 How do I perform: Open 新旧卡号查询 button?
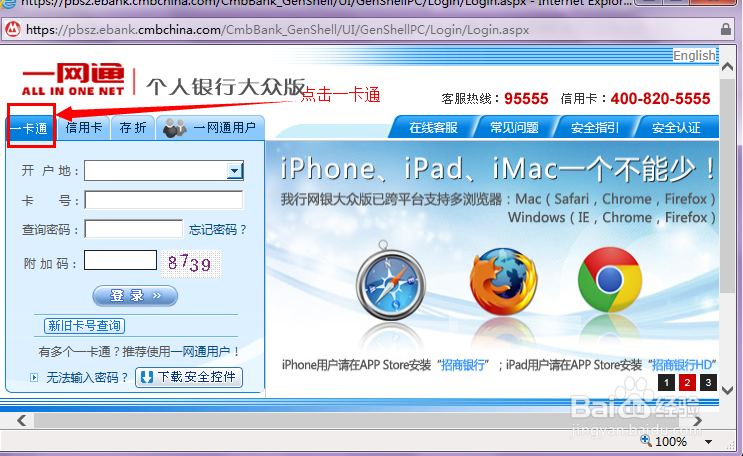(x=84, y=326)
